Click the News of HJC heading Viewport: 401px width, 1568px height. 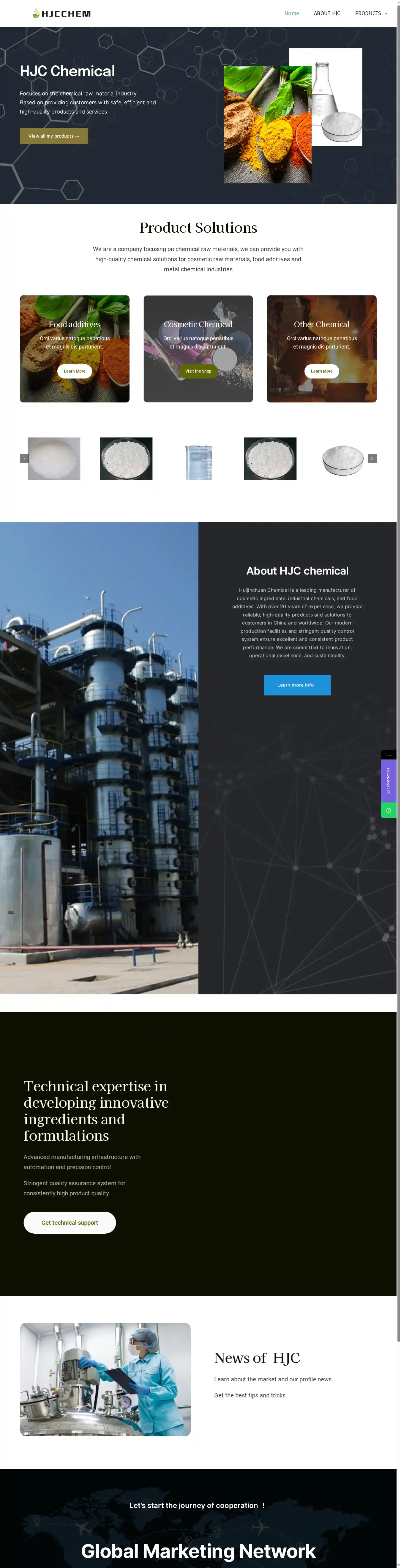click(257, 1358)
